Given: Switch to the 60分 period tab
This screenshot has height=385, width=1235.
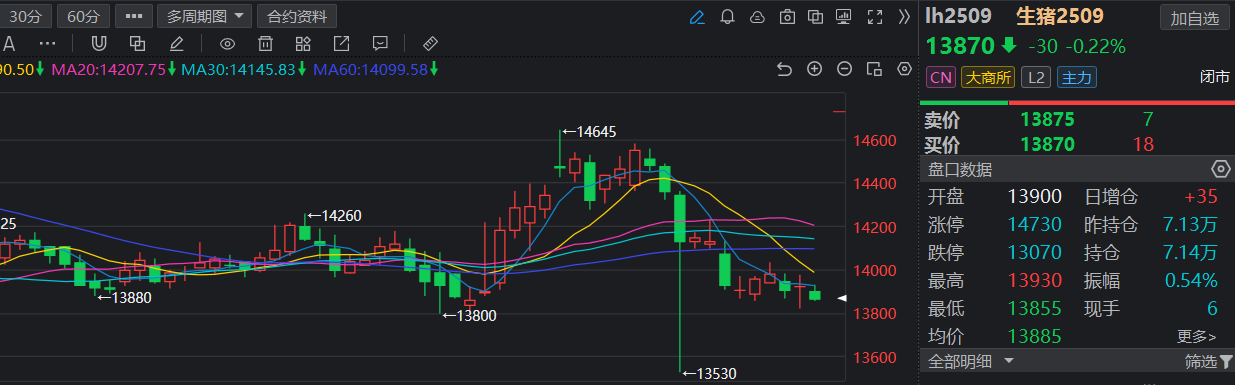Looking at the screenshot, I should click(x=83, y=16).
